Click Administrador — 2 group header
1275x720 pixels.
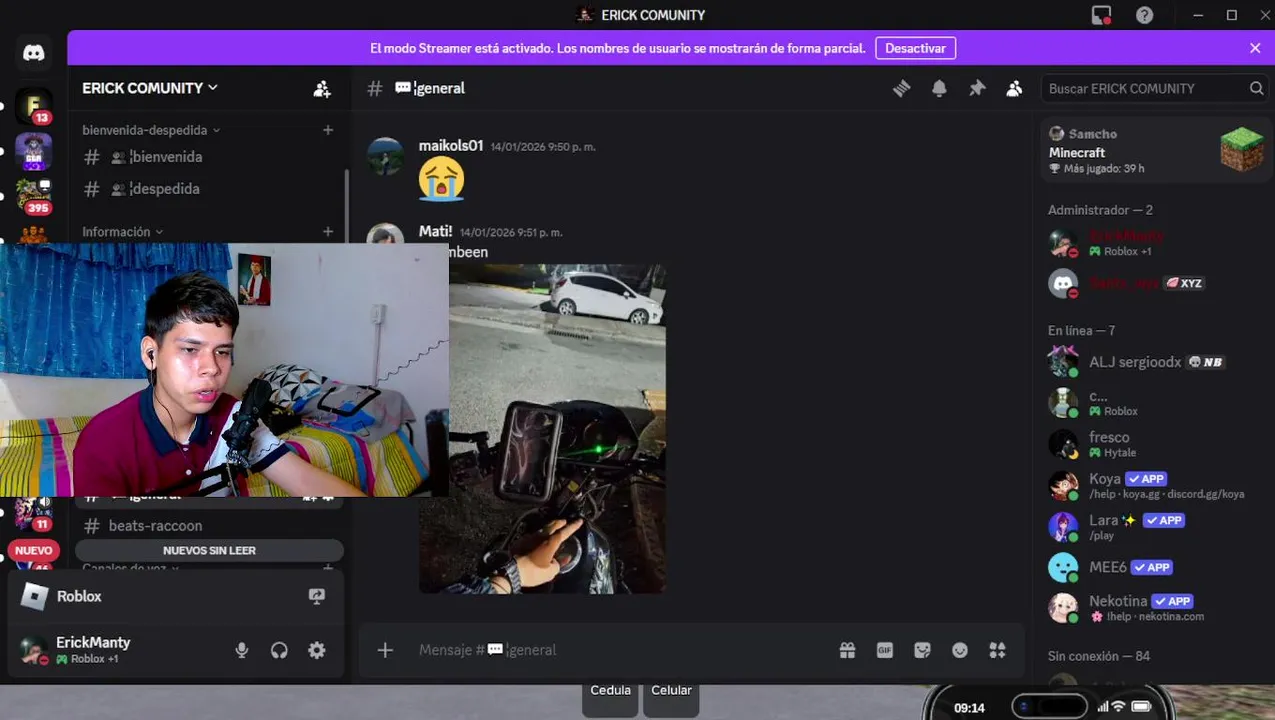(1100, 210)
